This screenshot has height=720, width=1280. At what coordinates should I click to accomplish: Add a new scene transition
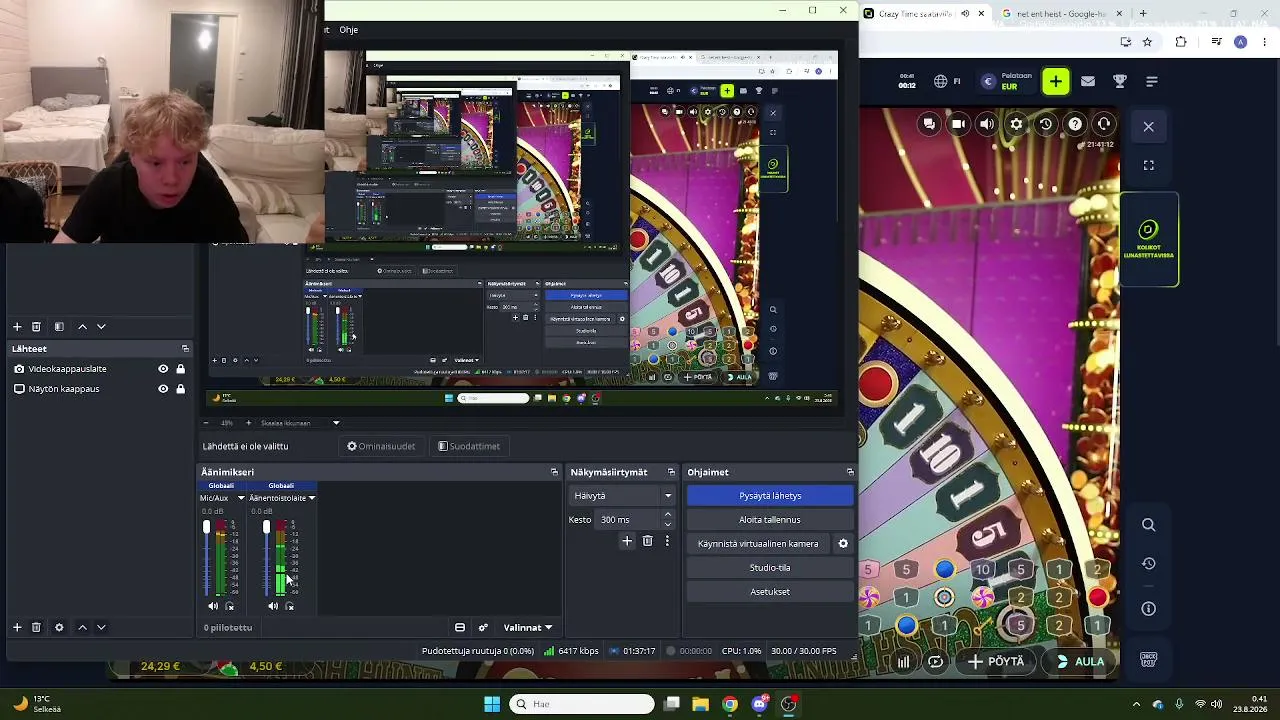click(x=627, y=541)
